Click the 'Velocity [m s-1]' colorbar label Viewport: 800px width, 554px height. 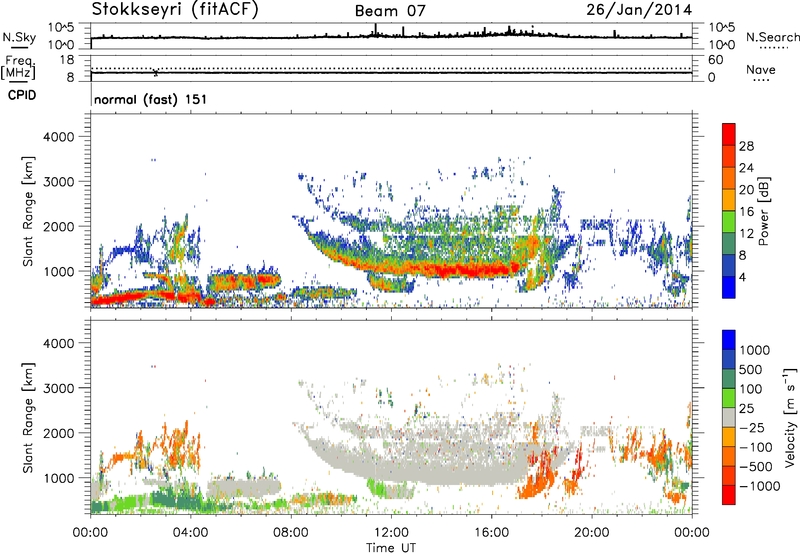coord(790,417)
